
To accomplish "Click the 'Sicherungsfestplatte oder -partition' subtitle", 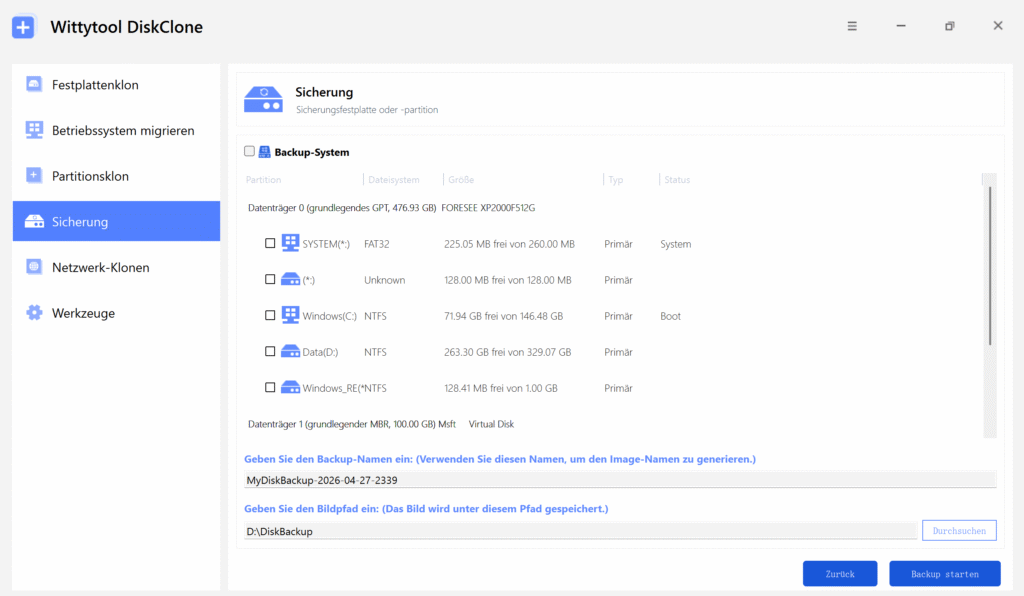I will pos(367,110).
